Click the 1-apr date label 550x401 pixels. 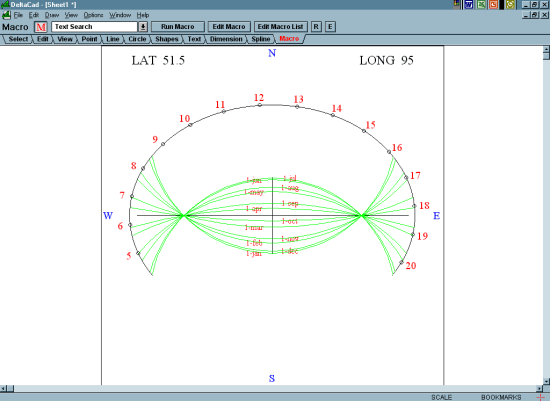point(254,209)
